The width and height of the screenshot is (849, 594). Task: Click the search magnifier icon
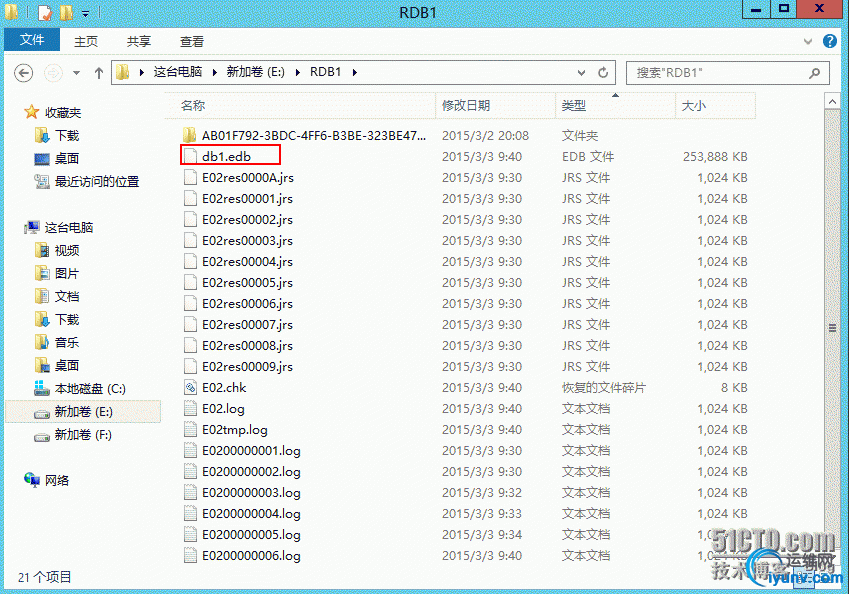coord(814,73)
